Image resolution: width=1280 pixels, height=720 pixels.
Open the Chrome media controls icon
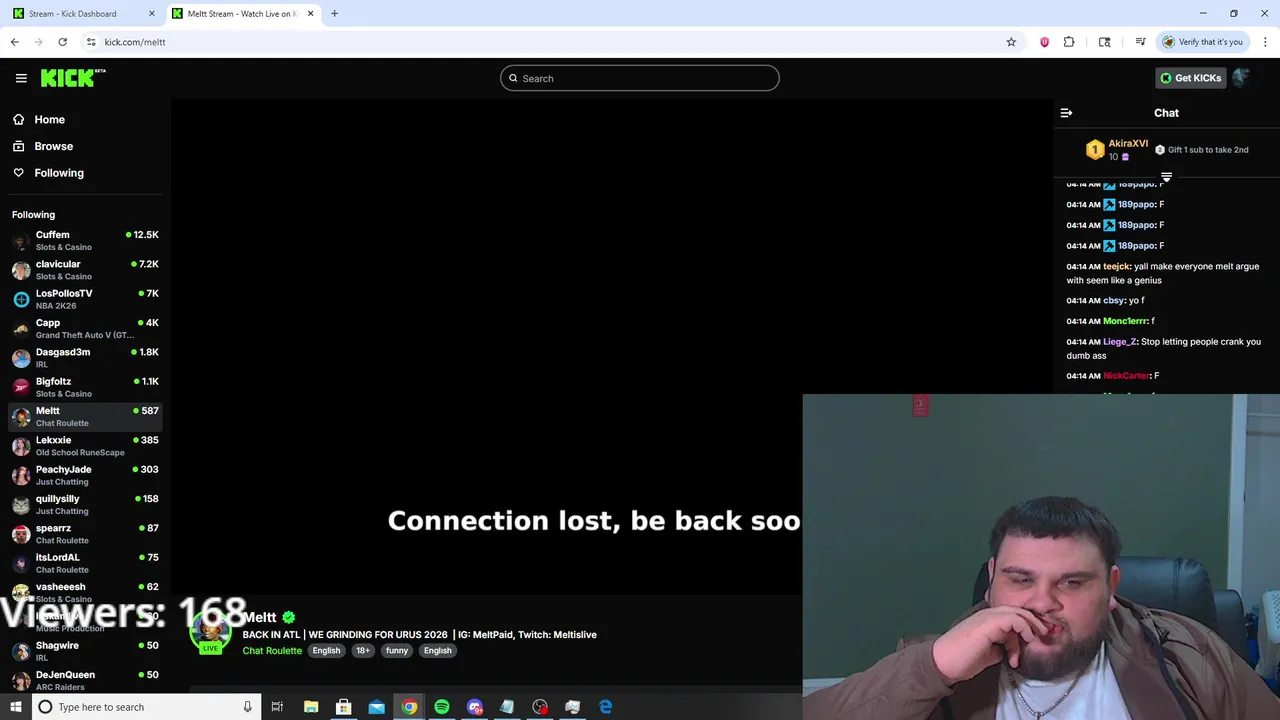click(1140, 42)
